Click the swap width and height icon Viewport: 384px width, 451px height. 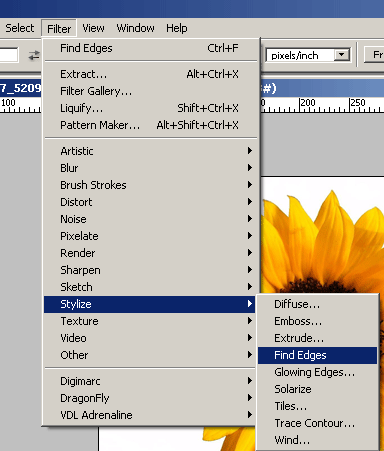point(34,55)
